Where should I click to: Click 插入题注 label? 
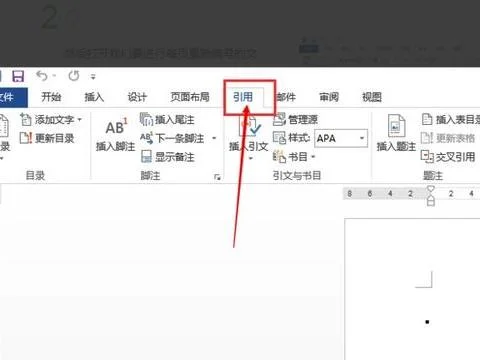coord(396,146)
